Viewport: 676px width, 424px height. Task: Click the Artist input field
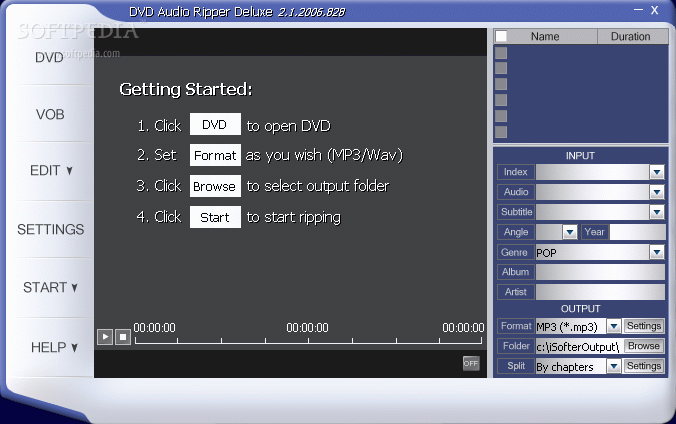(x=600, y=292)
